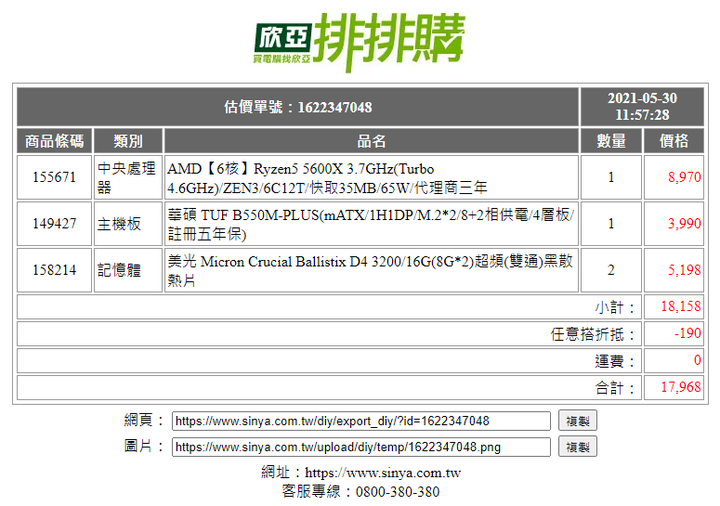Select barcode 149427 cell

[x=55, y=224]
